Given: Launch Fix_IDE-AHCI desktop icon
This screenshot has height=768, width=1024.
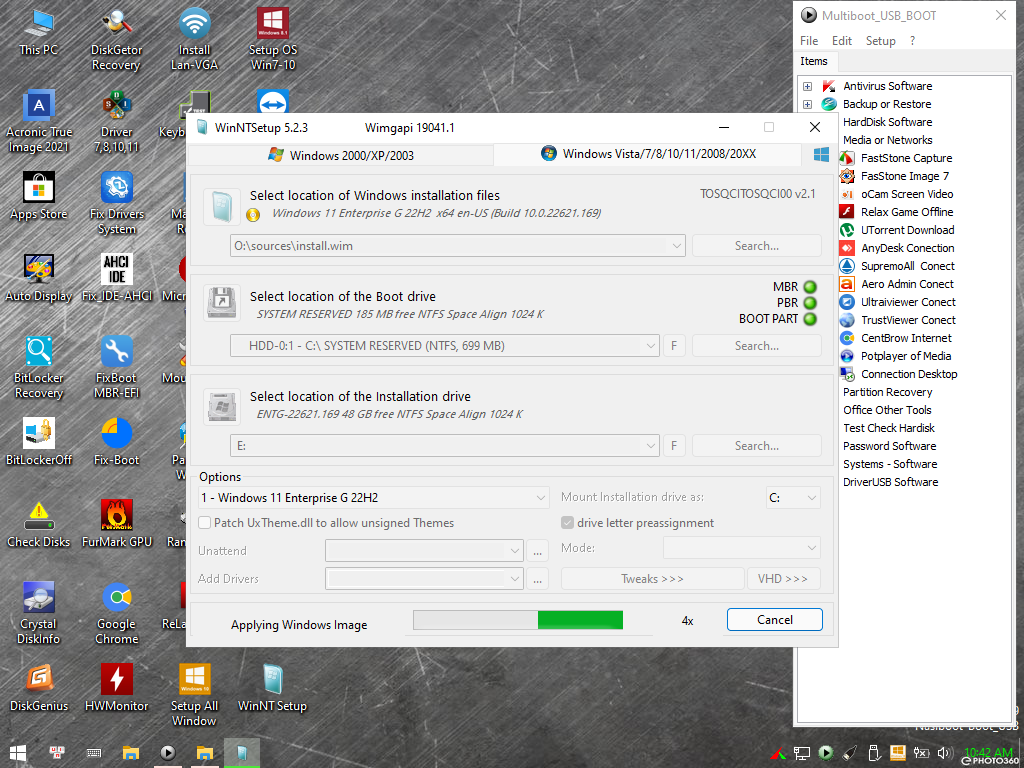Looking at the screenshot, I should [116, 278].
